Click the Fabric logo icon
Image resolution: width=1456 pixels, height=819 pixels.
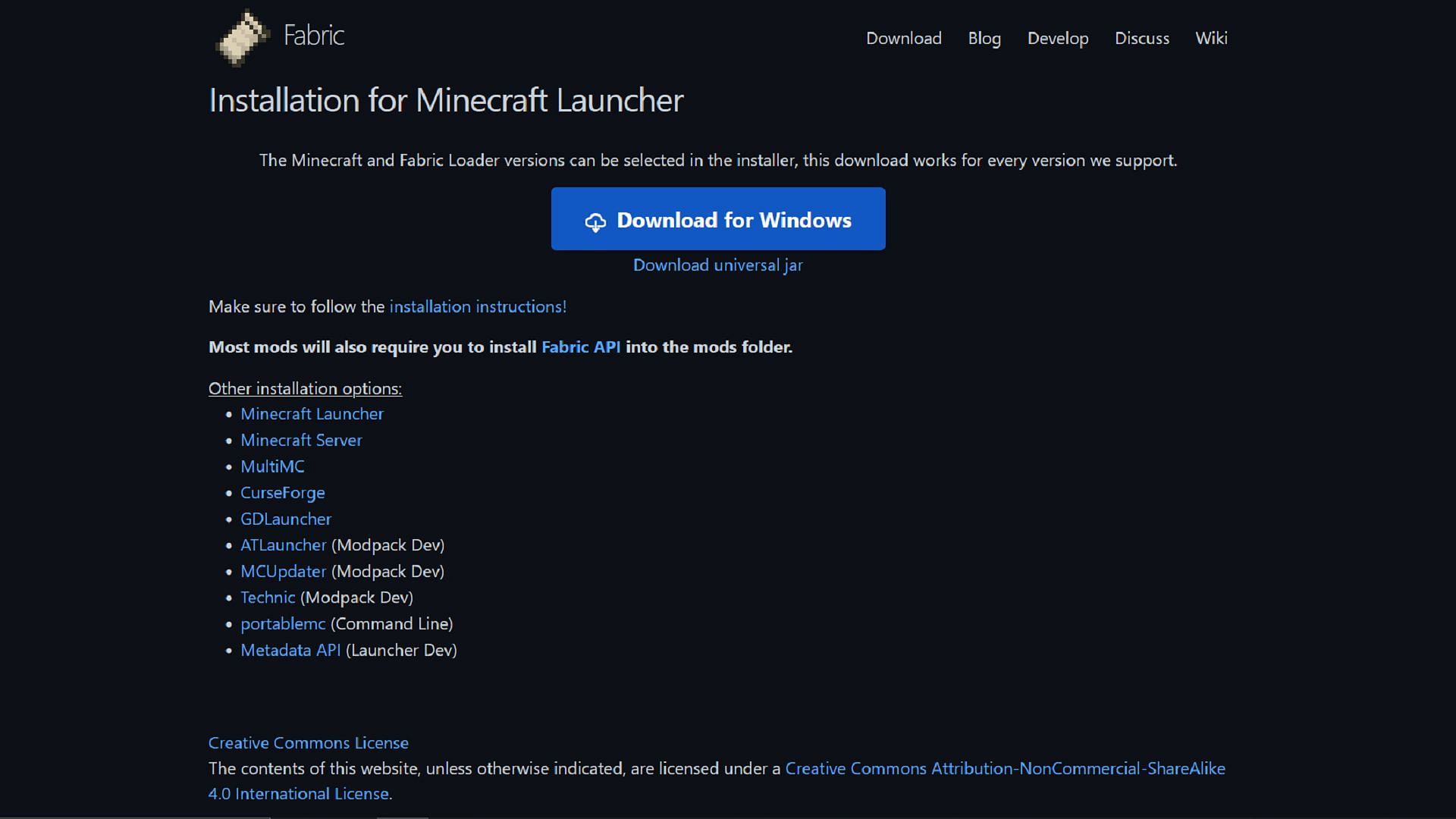tap(243, 37)
